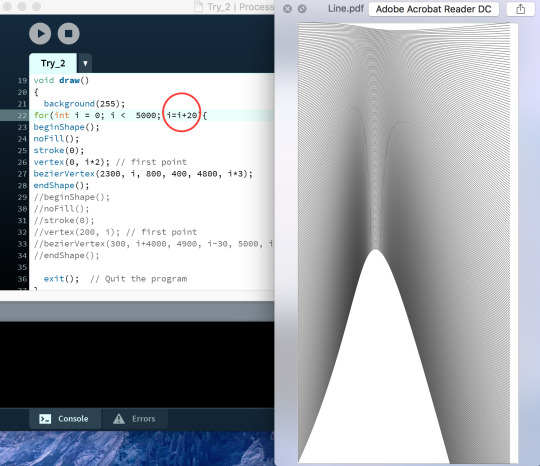Viewport: 540px width, 466px height.
Task: Switch to the Console tab
Action: coord(65,419)
